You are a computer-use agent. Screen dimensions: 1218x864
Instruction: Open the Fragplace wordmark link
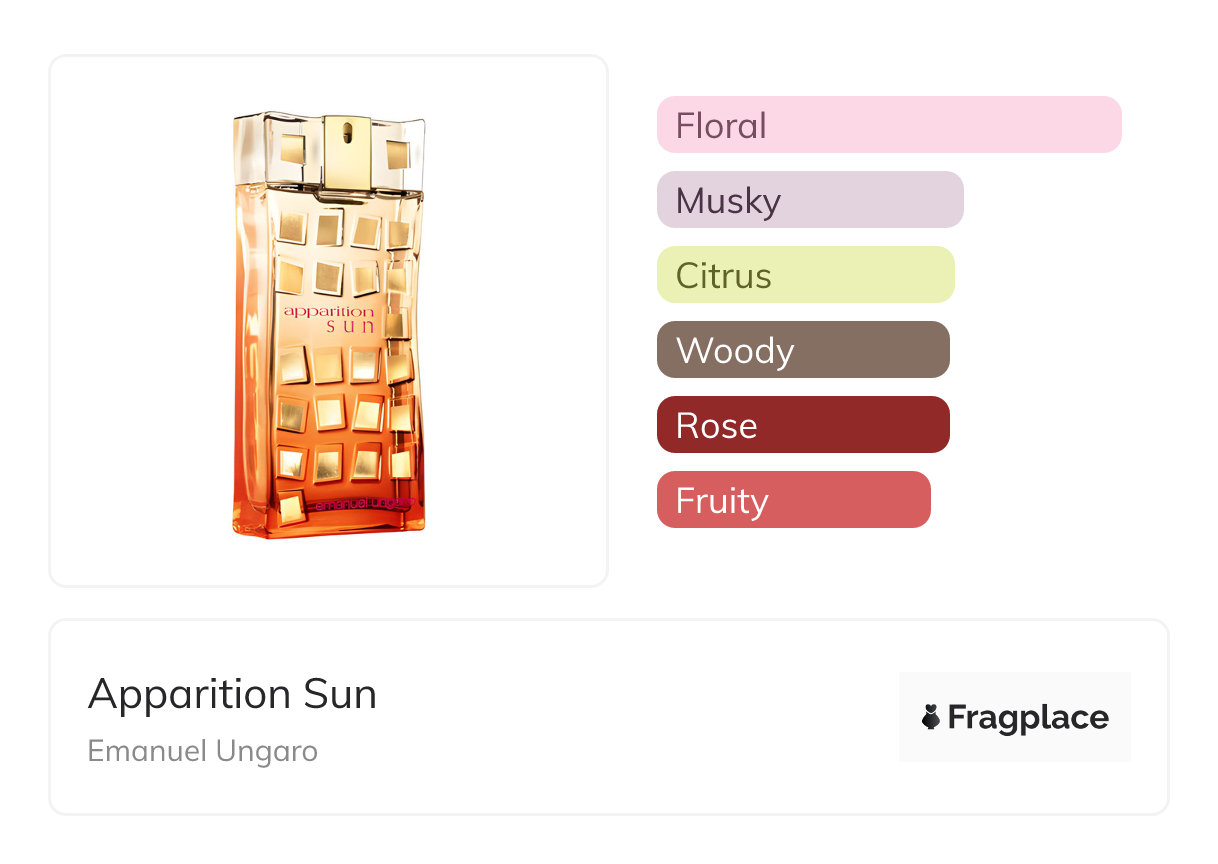[1028, 717]
